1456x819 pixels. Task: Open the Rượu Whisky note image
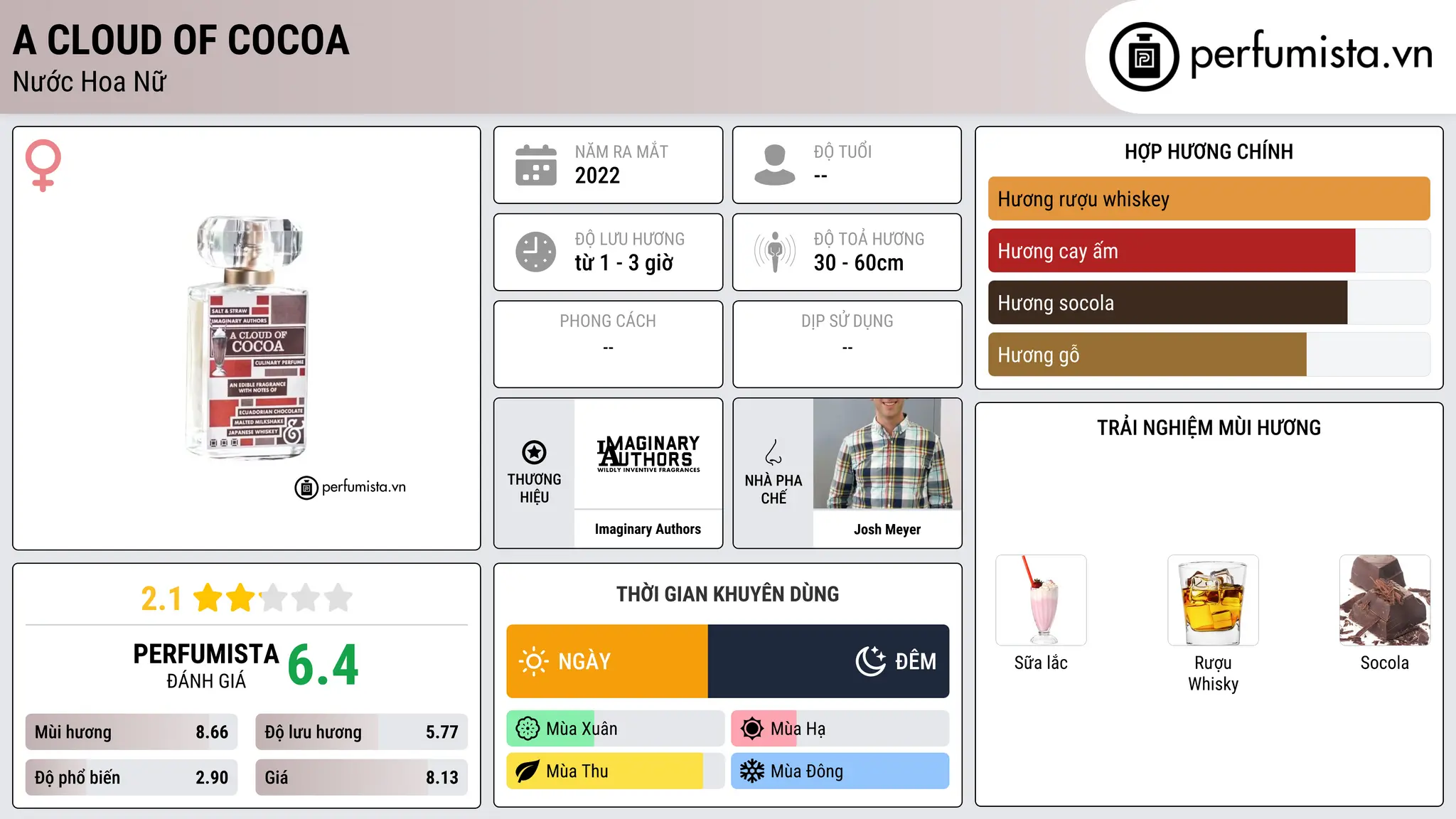pyautogui.click(x=1213, y=600)
